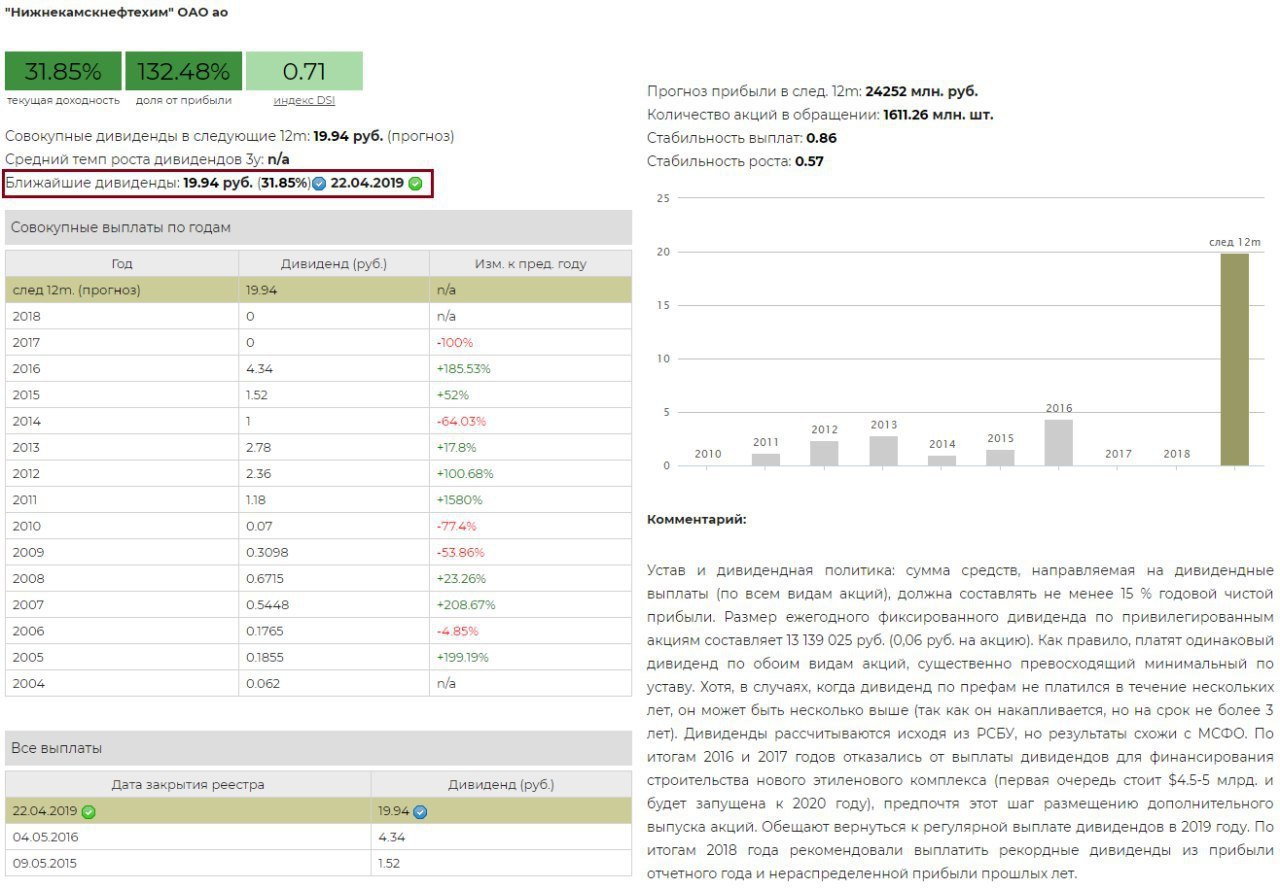Click the -64.03% change for 2014
The width and height of the screenshot is (1280, 889).
[x=461, y=421]
